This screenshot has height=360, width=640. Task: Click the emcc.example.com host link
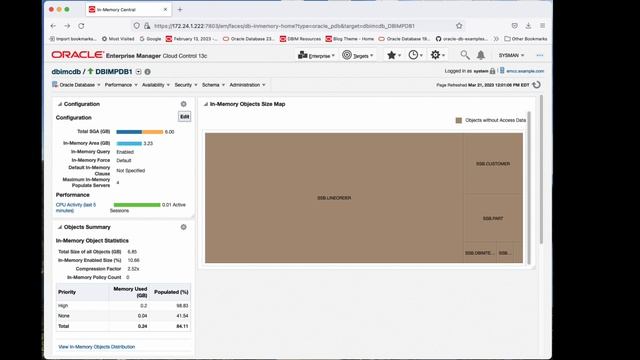525,71
